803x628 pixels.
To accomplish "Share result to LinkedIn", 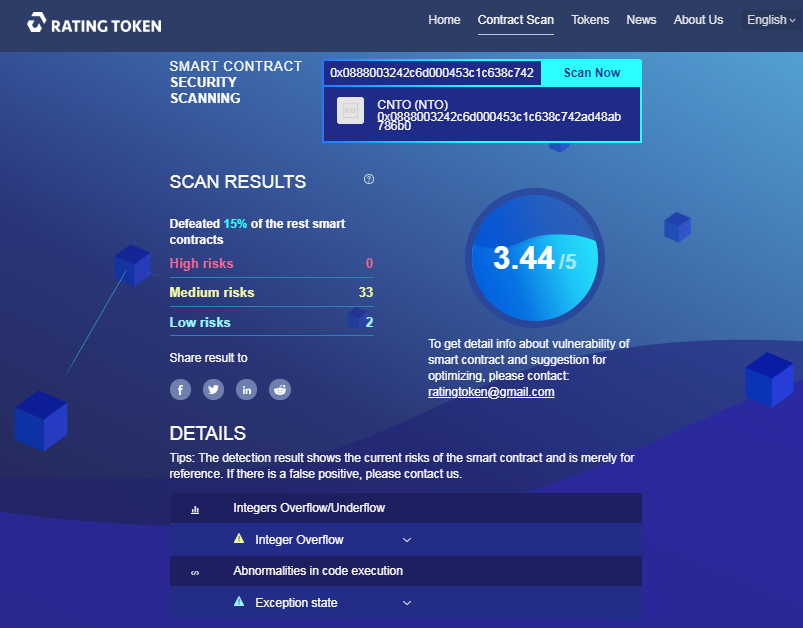I will coord(246,390).
